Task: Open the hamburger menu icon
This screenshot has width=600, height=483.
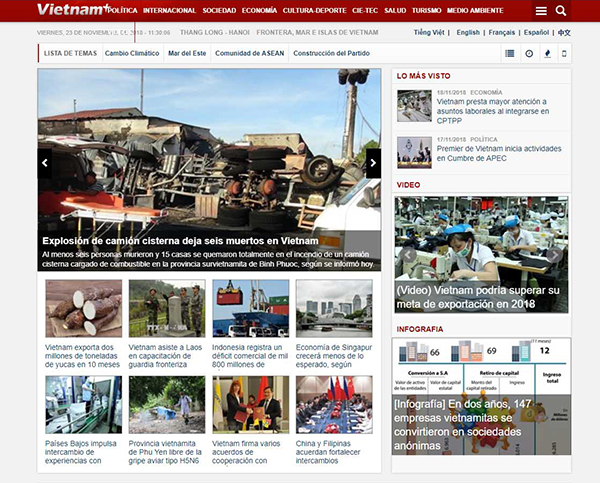Action: tap(541, 11)
